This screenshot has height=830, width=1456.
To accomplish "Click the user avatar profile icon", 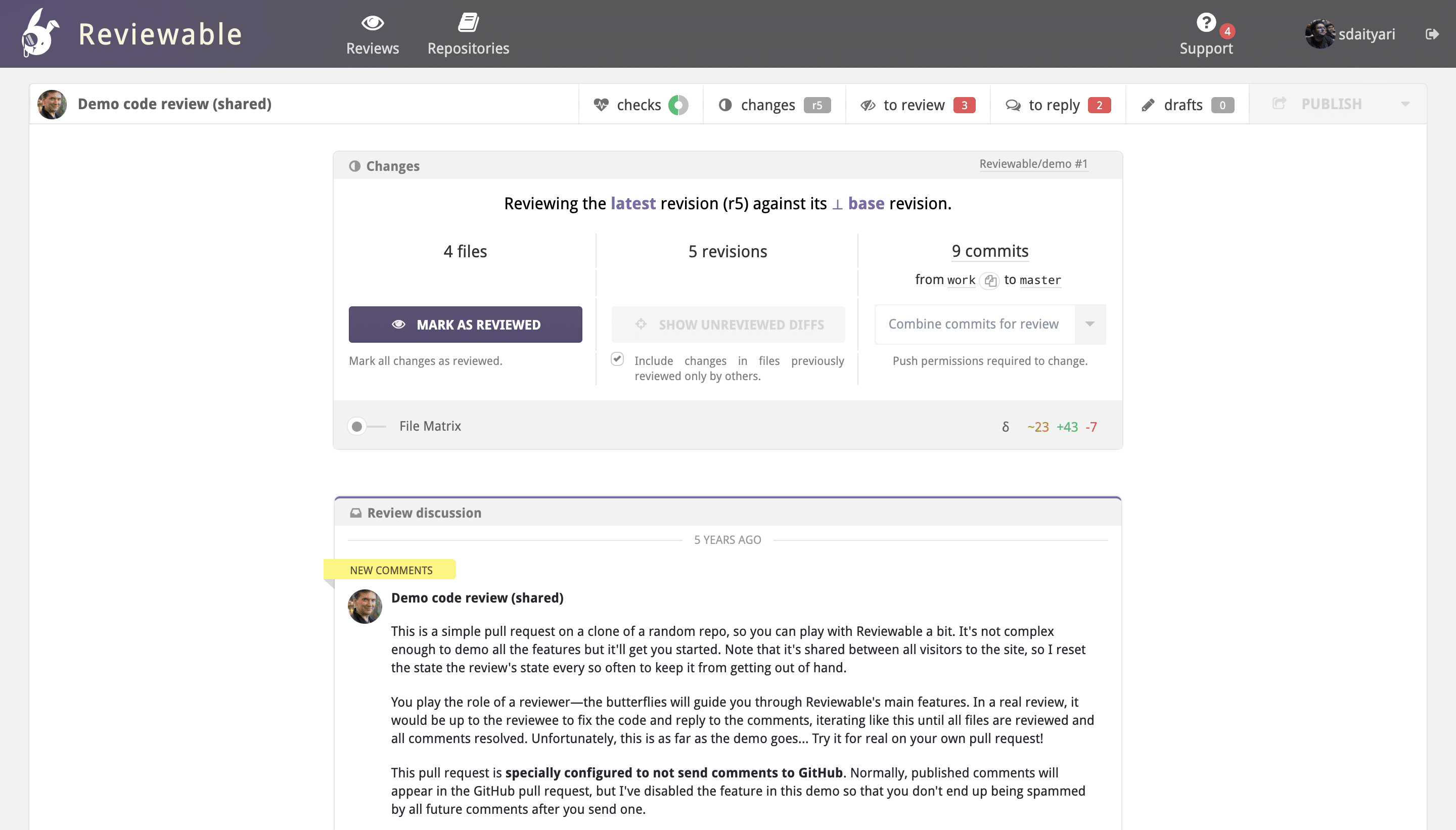I will (1319, 34).
